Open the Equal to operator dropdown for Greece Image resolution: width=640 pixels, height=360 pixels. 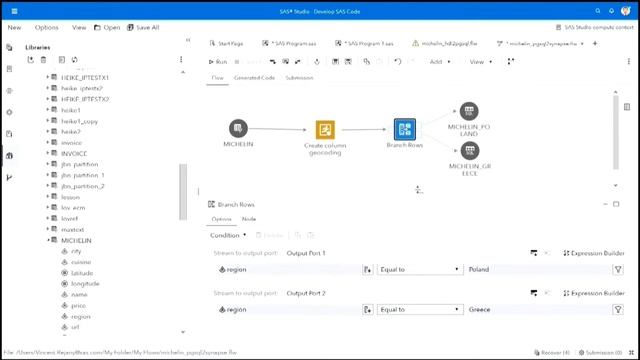coord(420,309)
